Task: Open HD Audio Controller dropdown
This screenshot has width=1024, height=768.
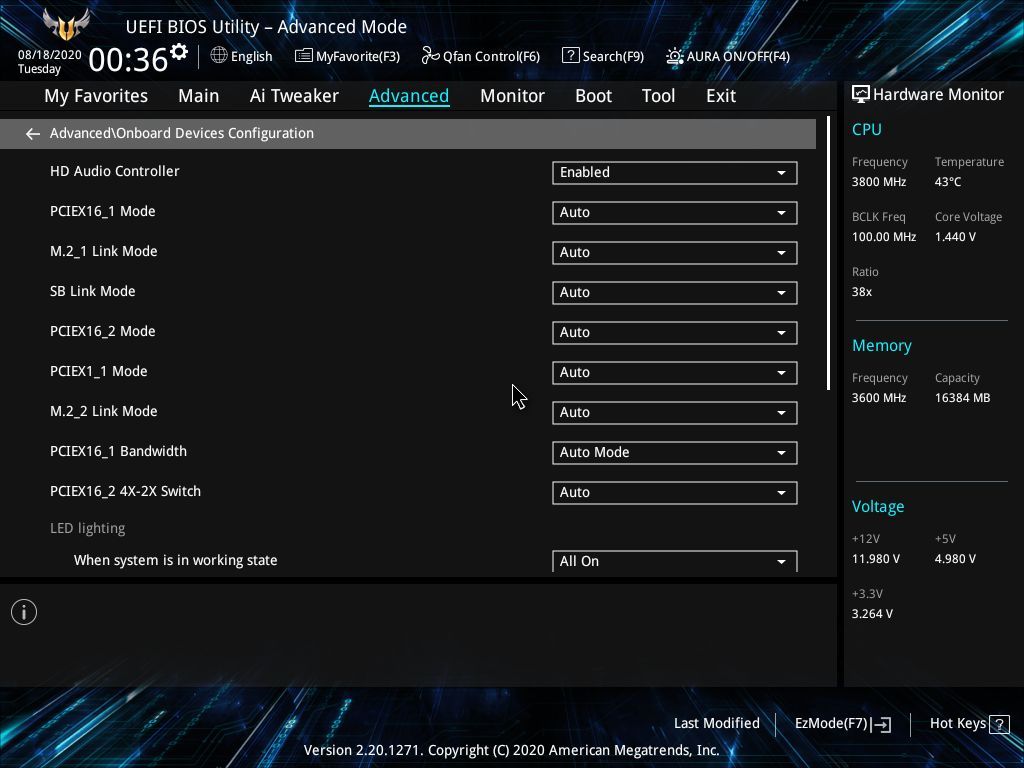Action: point(675,173)
